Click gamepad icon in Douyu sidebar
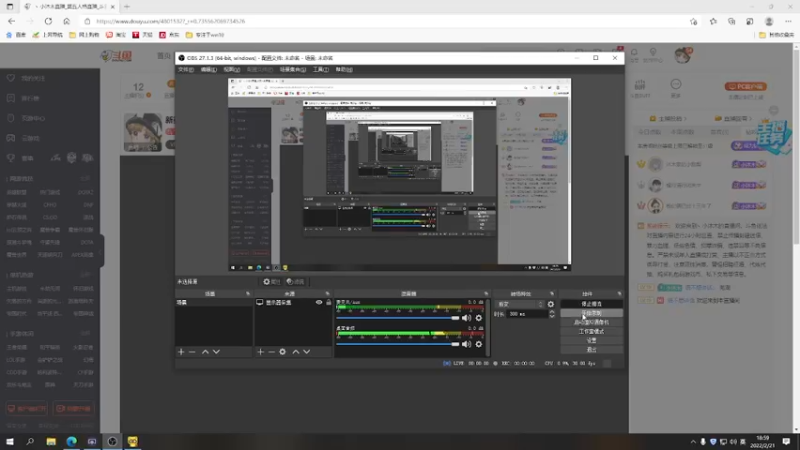This screenshot has height=450, width=800. [11, 138]
